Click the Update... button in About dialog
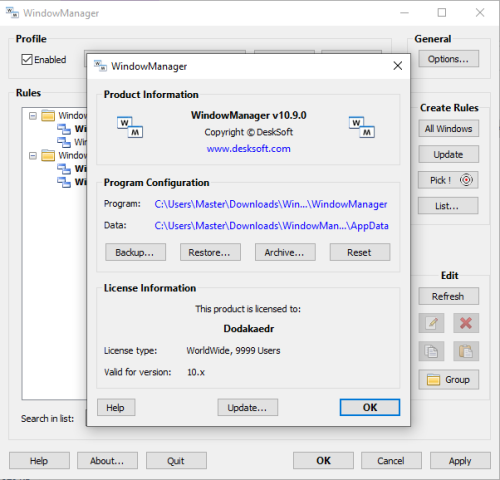The image size is (500, 480). [248, 407]
